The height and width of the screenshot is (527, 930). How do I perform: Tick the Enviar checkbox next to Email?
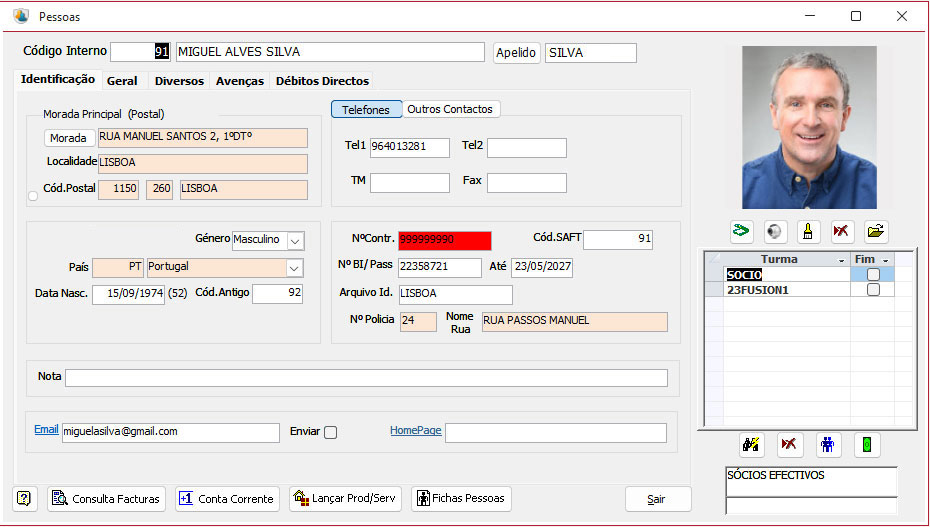pos(331,432)
